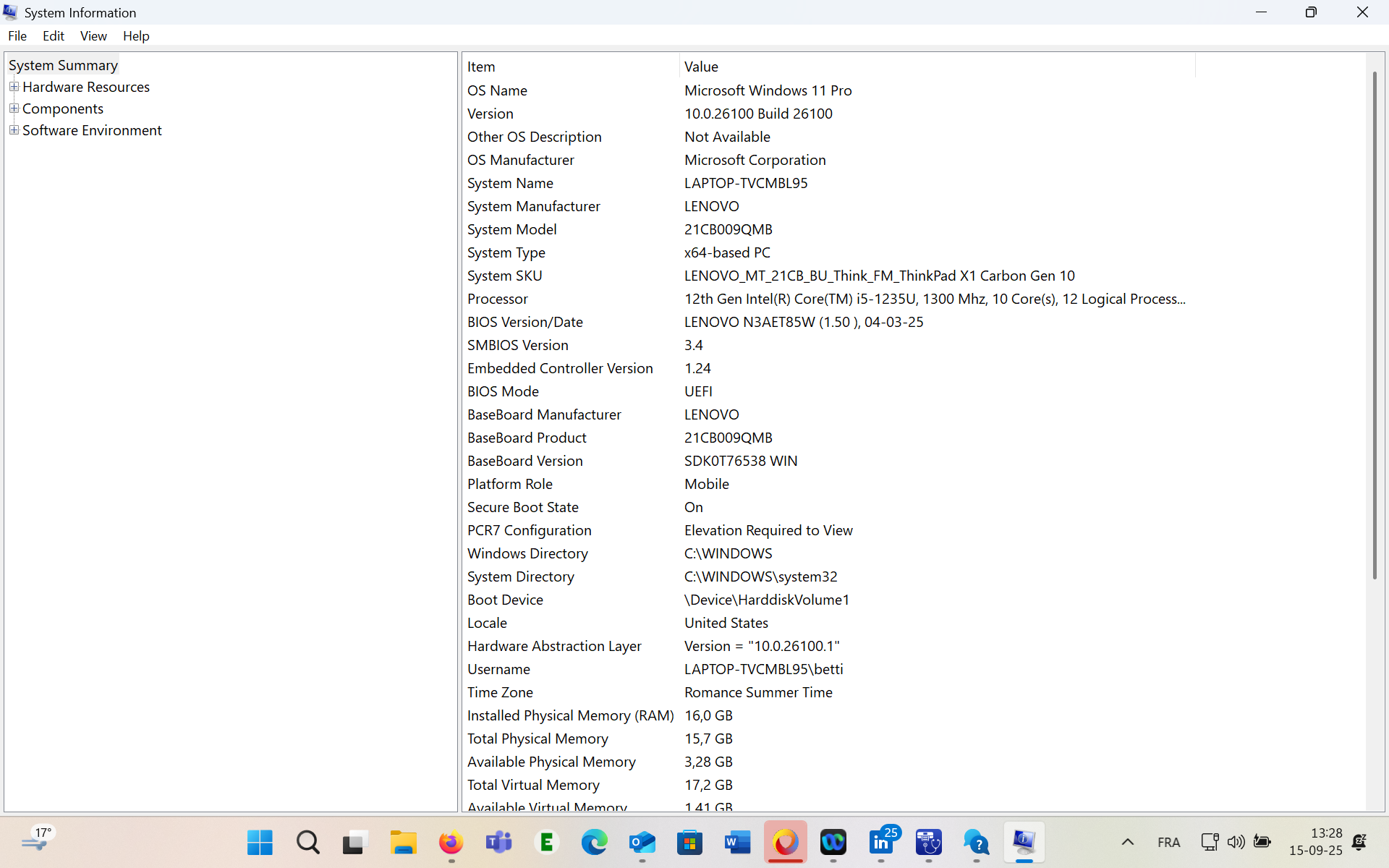Open File Explorer from the taskbar

click(403, 842)
